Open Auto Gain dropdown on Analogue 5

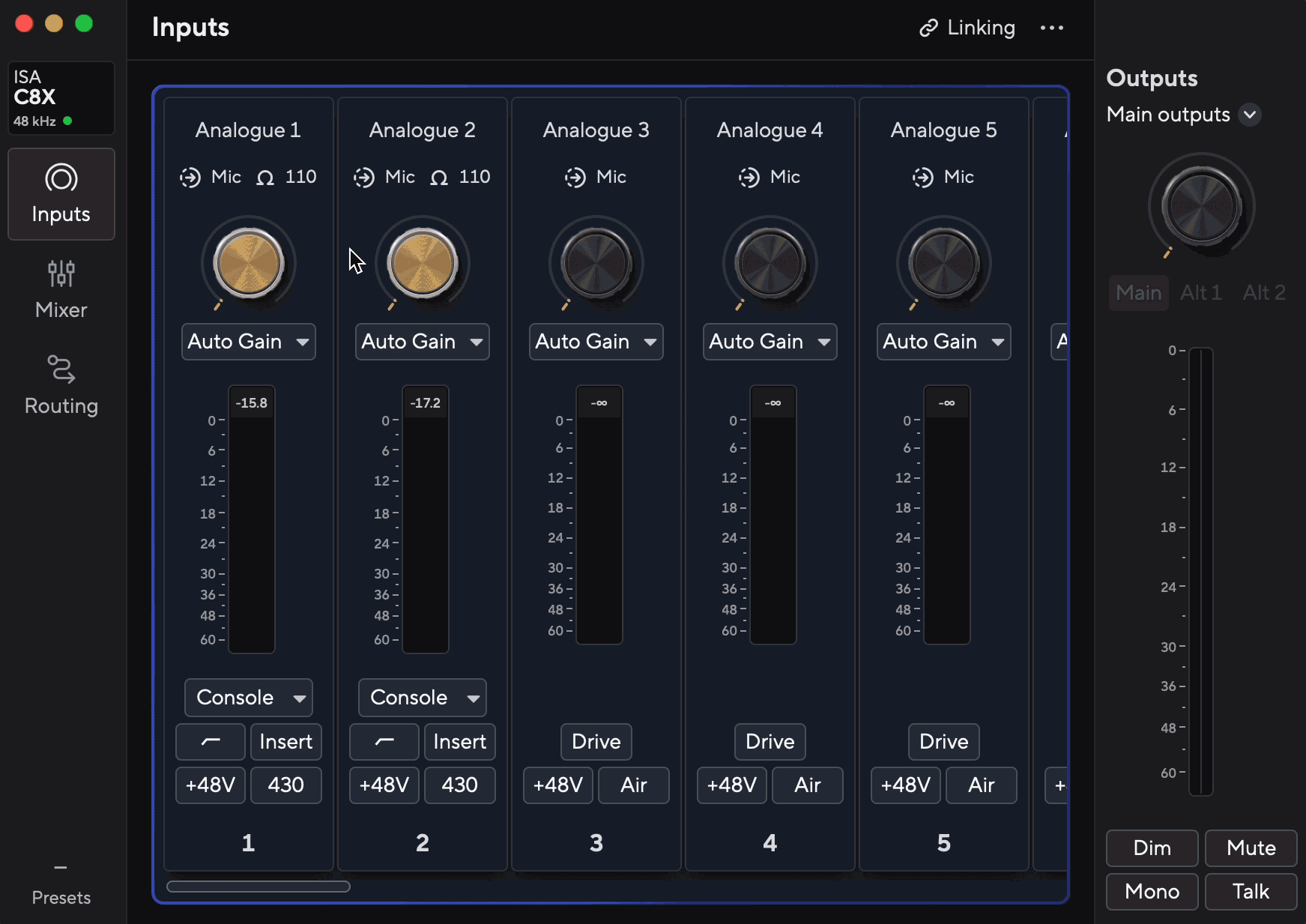pyautogui.click(x=944, y=342)
